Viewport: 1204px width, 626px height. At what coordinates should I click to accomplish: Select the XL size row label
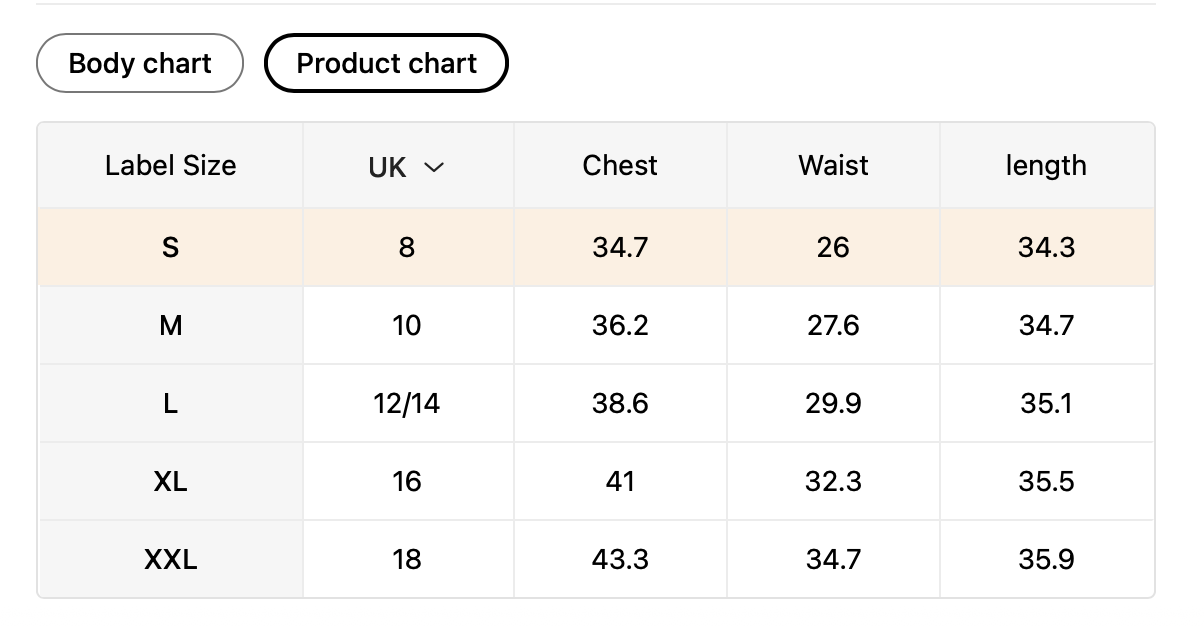pos(170,481)
